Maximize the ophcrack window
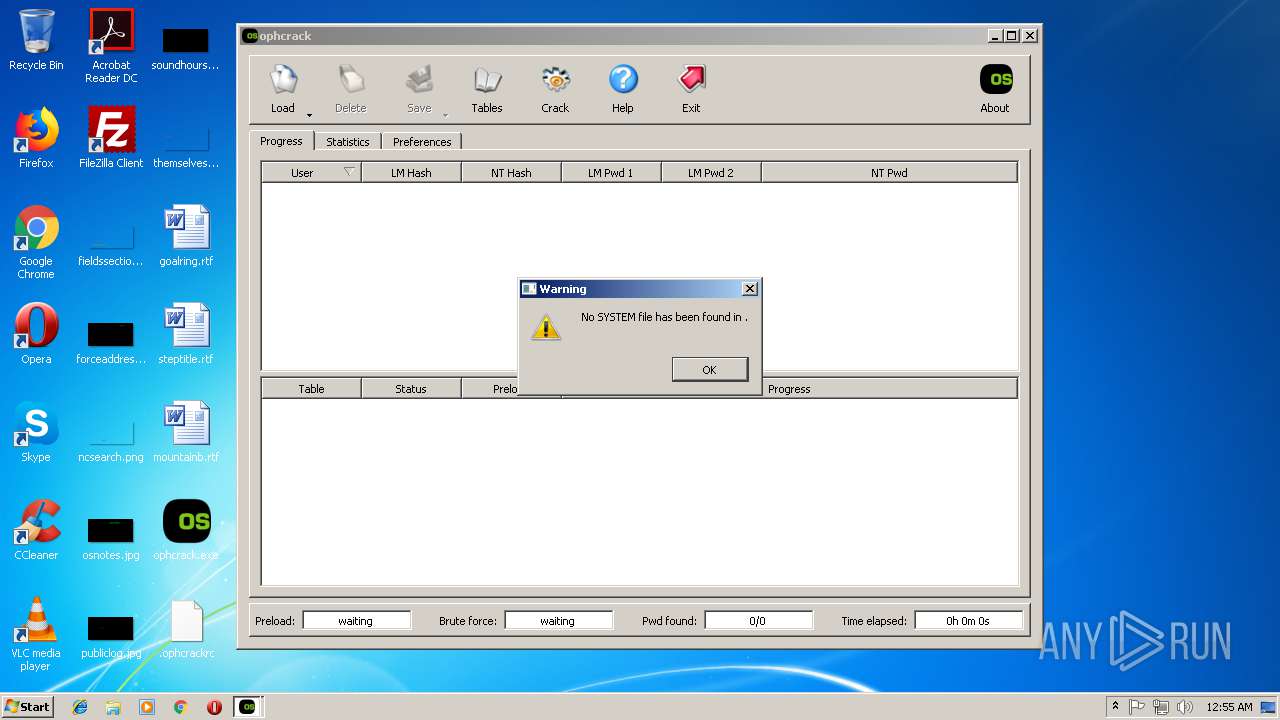This screenshot has width=1280, height=720. [1012, 36]
